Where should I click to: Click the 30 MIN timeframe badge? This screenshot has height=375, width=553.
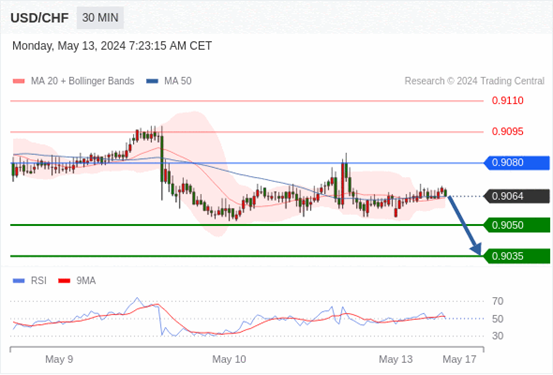click(100, 18)
